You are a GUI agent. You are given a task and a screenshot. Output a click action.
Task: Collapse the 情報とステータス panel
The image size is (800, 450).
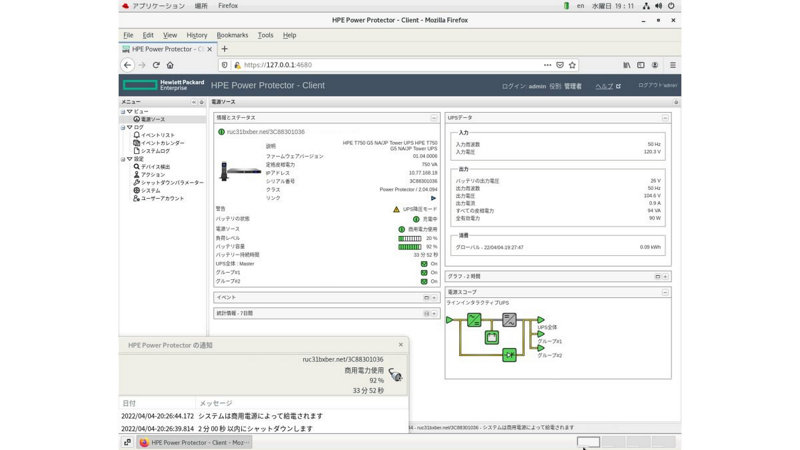coord(433,118)
